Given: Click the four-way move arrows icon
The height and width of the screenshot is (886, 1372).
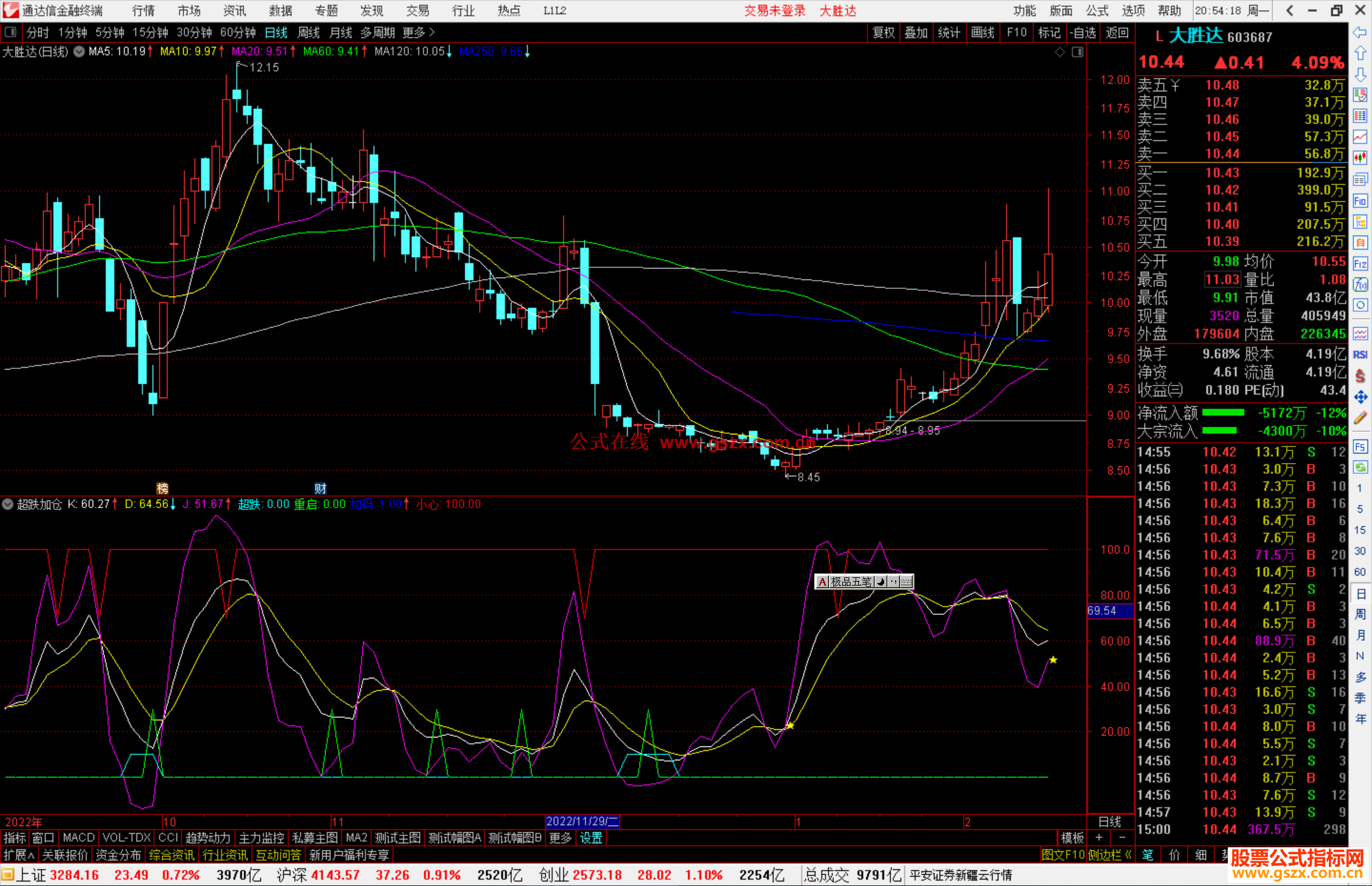Looking at the screenshot, I should (x=1360, y=397).
